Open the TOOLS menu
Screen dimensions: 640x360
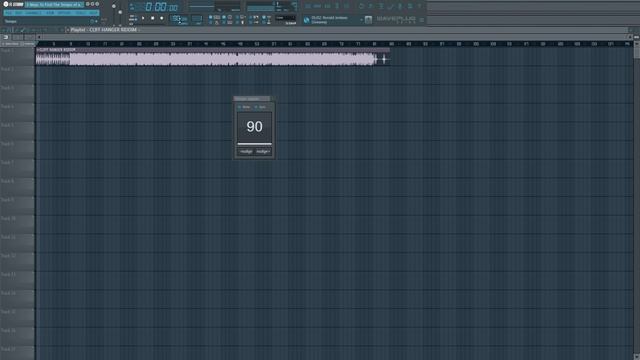click(x=80, y=13)
